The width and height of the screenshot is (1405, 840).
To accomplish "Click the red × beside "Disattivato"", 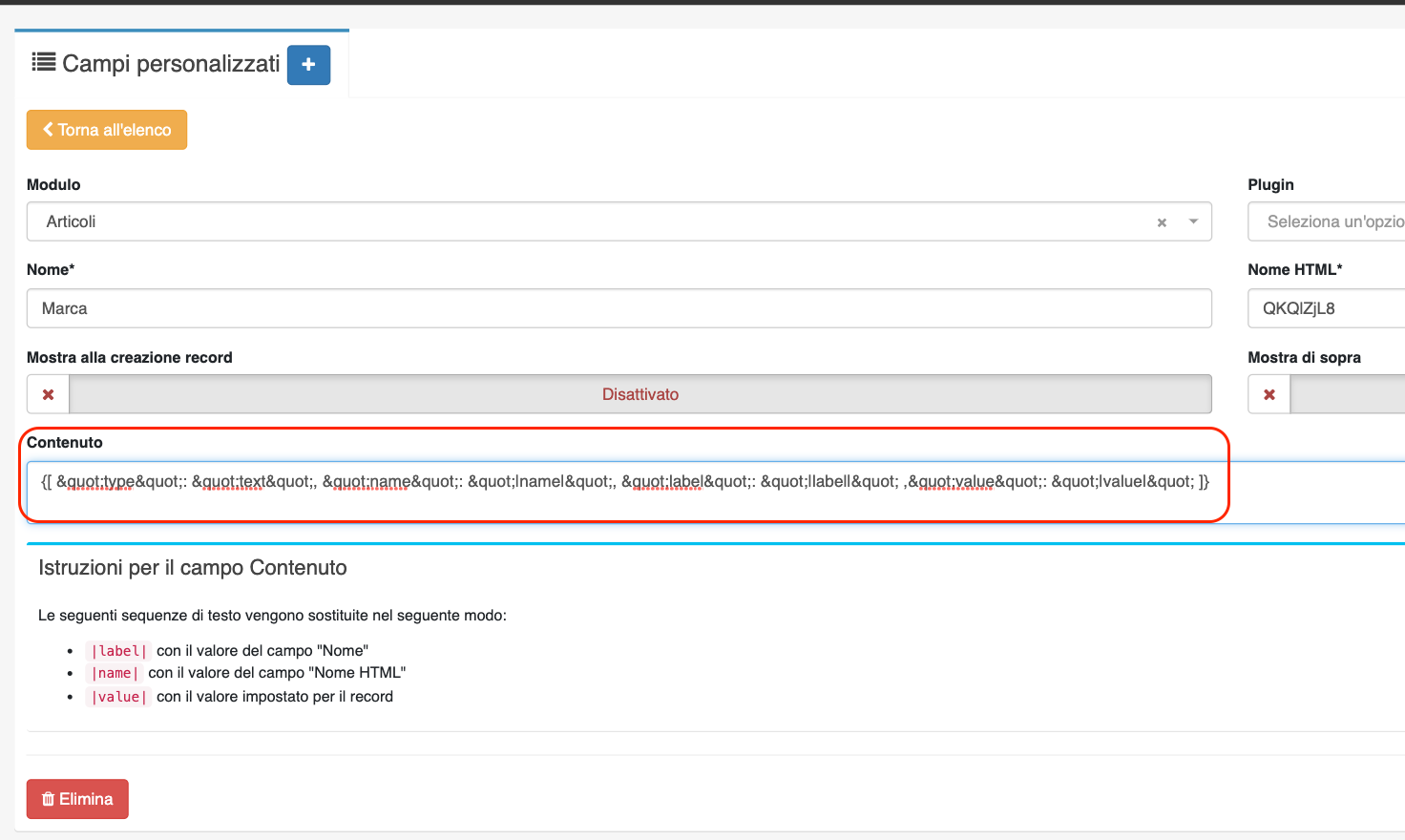I will pos(48,393).
